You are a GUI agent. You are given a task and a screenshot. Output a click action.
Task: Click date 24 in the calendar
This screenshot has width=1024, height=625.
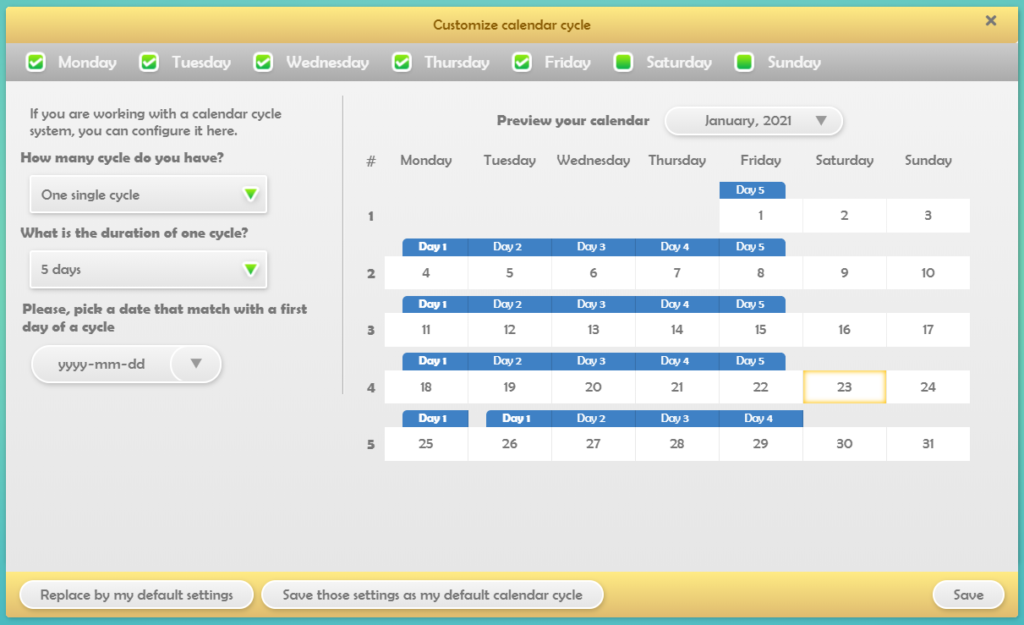point(928,387)
